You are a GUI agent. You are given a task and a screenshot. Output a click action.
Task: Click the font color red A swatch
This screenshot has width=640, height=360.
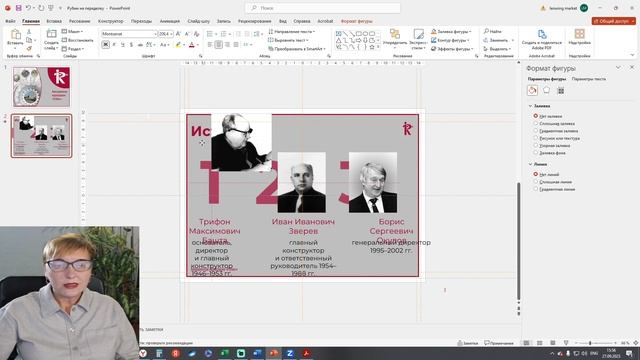192,44
